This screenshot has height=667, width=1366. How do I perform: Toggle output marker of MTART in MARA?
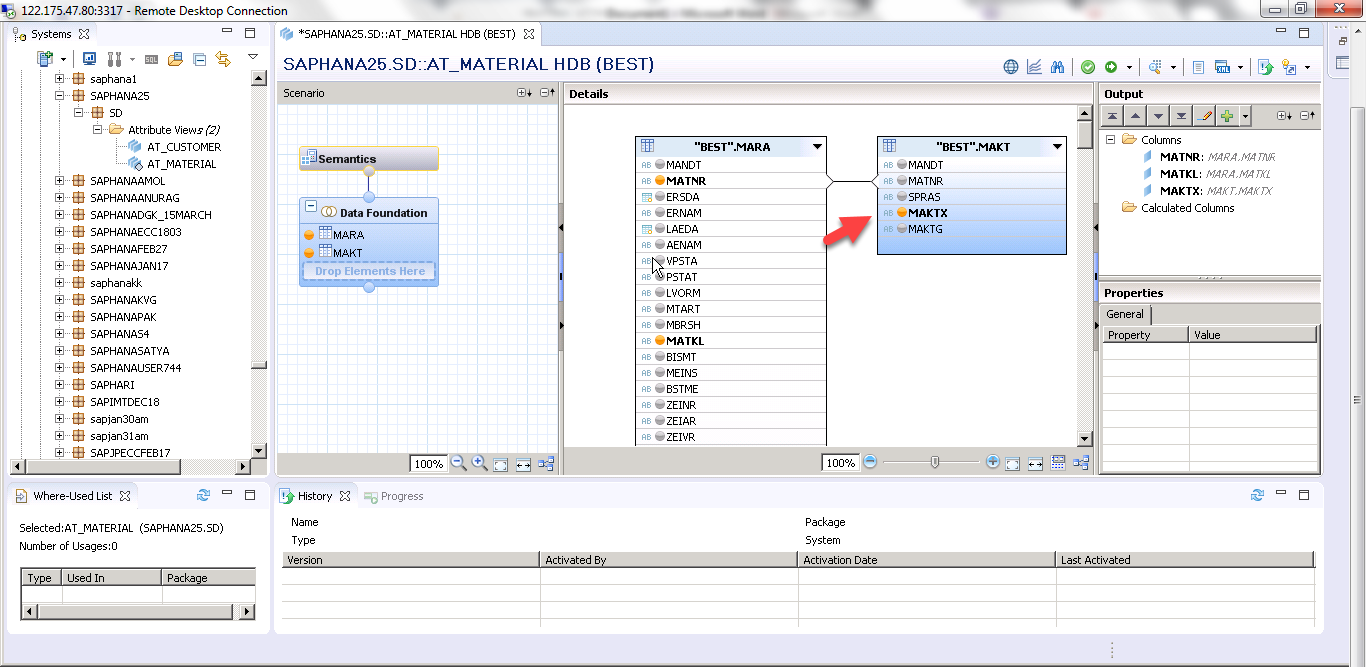click(x=659, y=309)
